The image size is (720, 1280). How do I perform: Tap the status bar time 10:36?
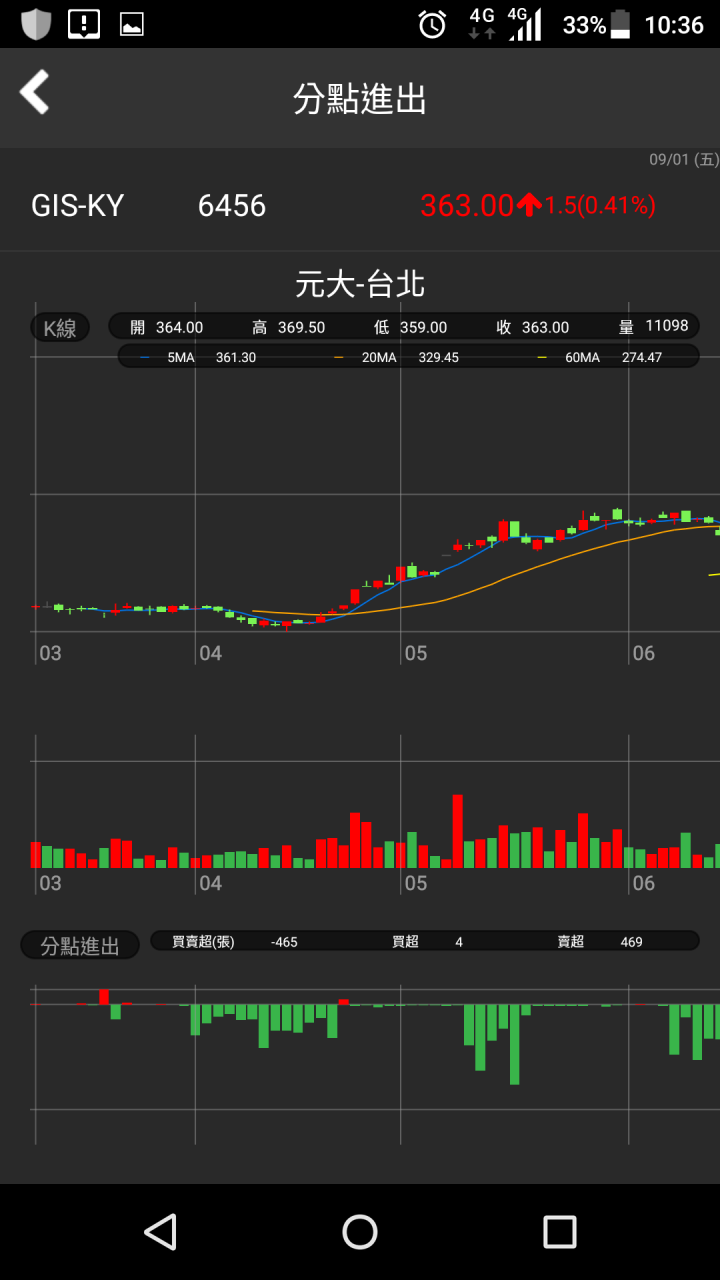[674, 25]
